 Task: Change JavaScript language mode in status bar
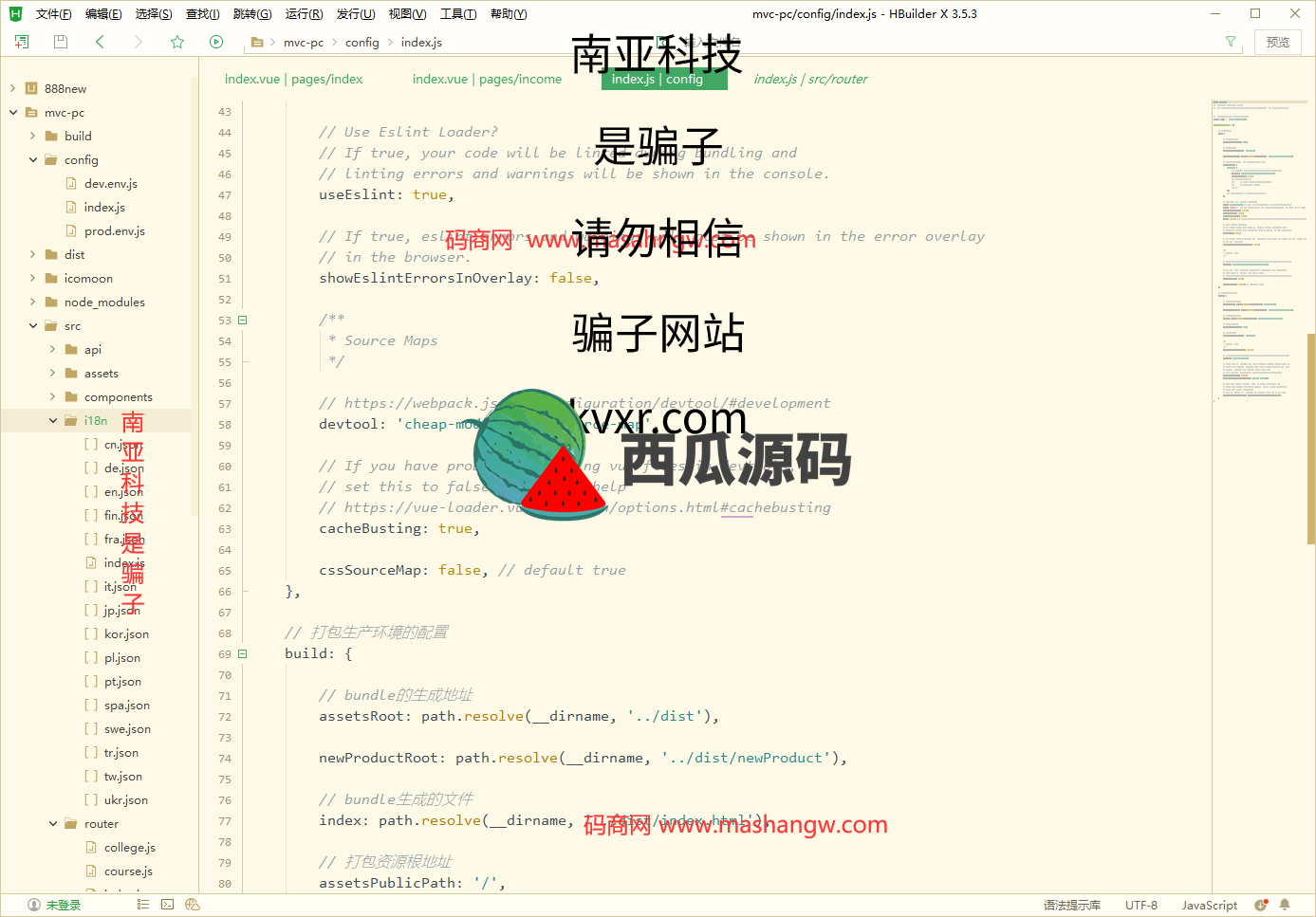1210,905
